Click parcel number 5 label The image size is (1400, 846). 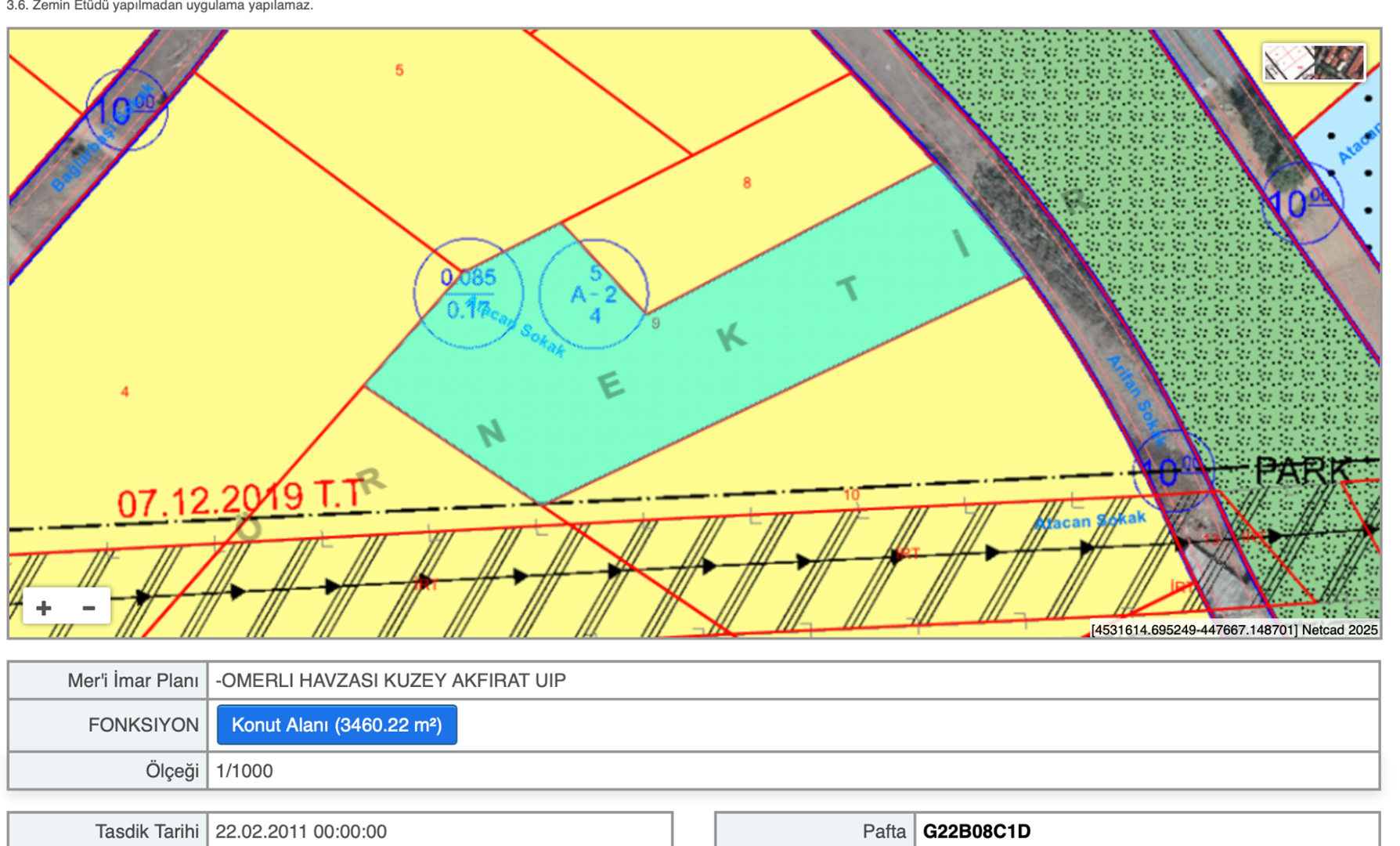click(399, 70)
